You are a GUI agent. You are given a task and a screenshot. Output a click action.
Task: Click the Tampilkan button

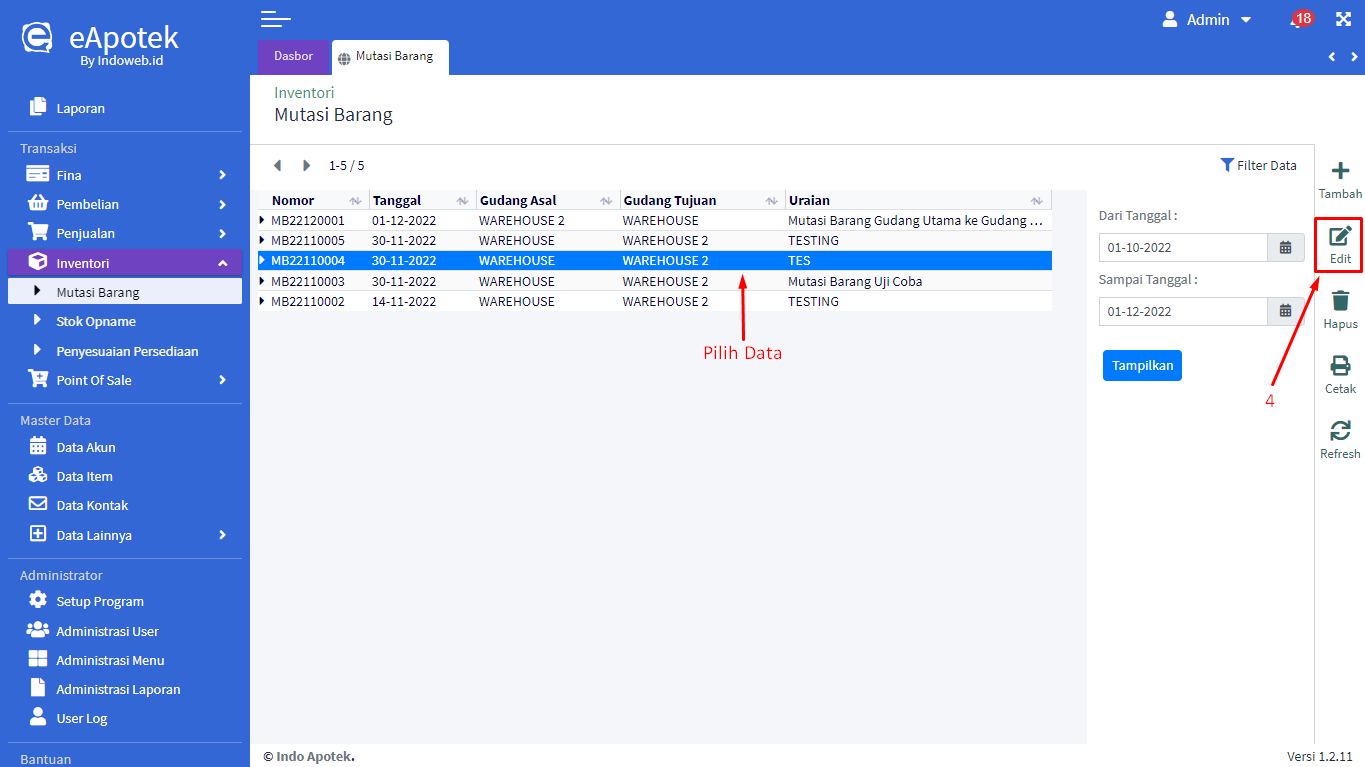pos(1142,366)
